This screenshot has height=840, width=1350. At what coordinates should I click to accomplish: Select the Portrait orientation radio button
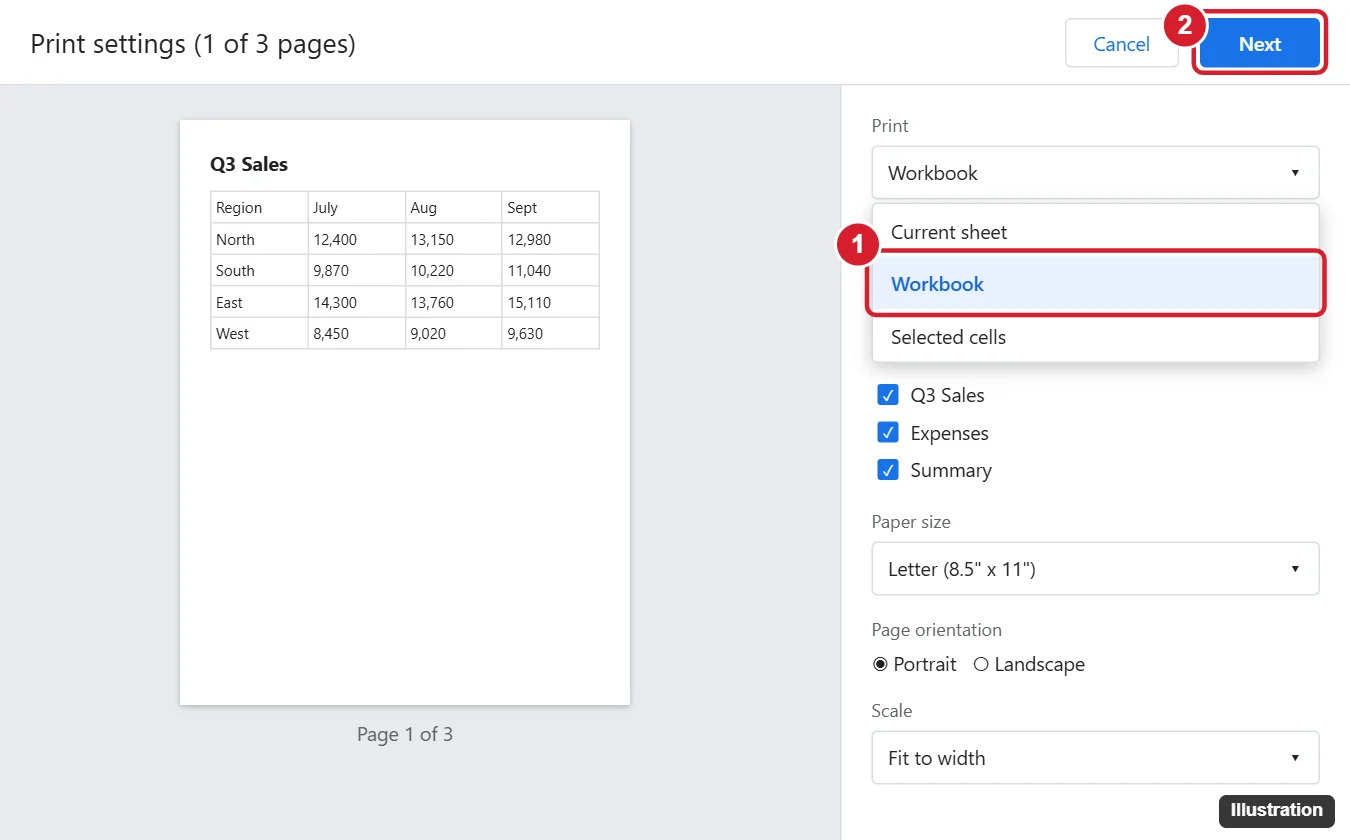click(880, 664)
